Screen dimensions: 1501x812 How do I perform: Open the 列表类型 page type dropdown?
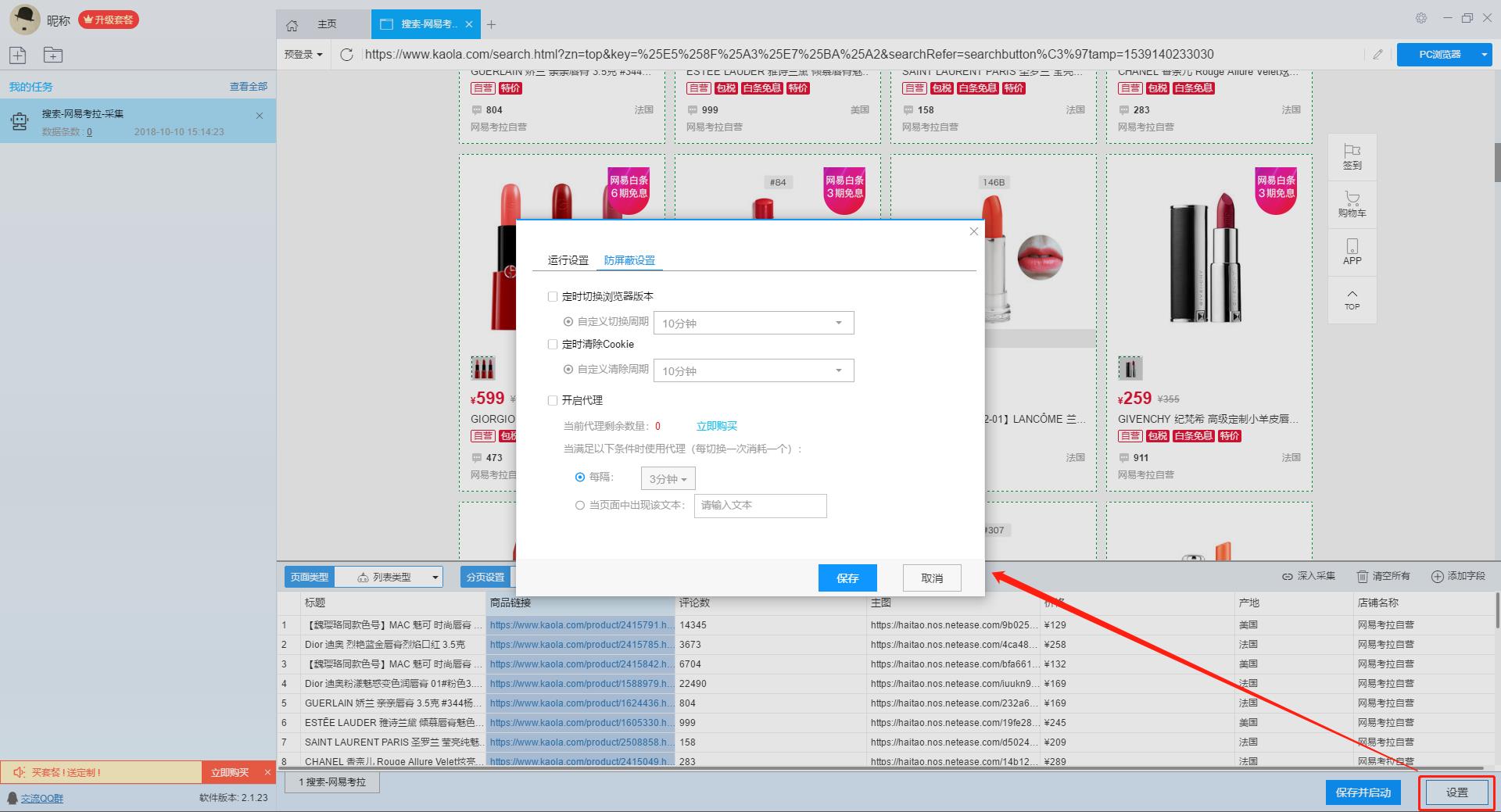pos(389,577)
